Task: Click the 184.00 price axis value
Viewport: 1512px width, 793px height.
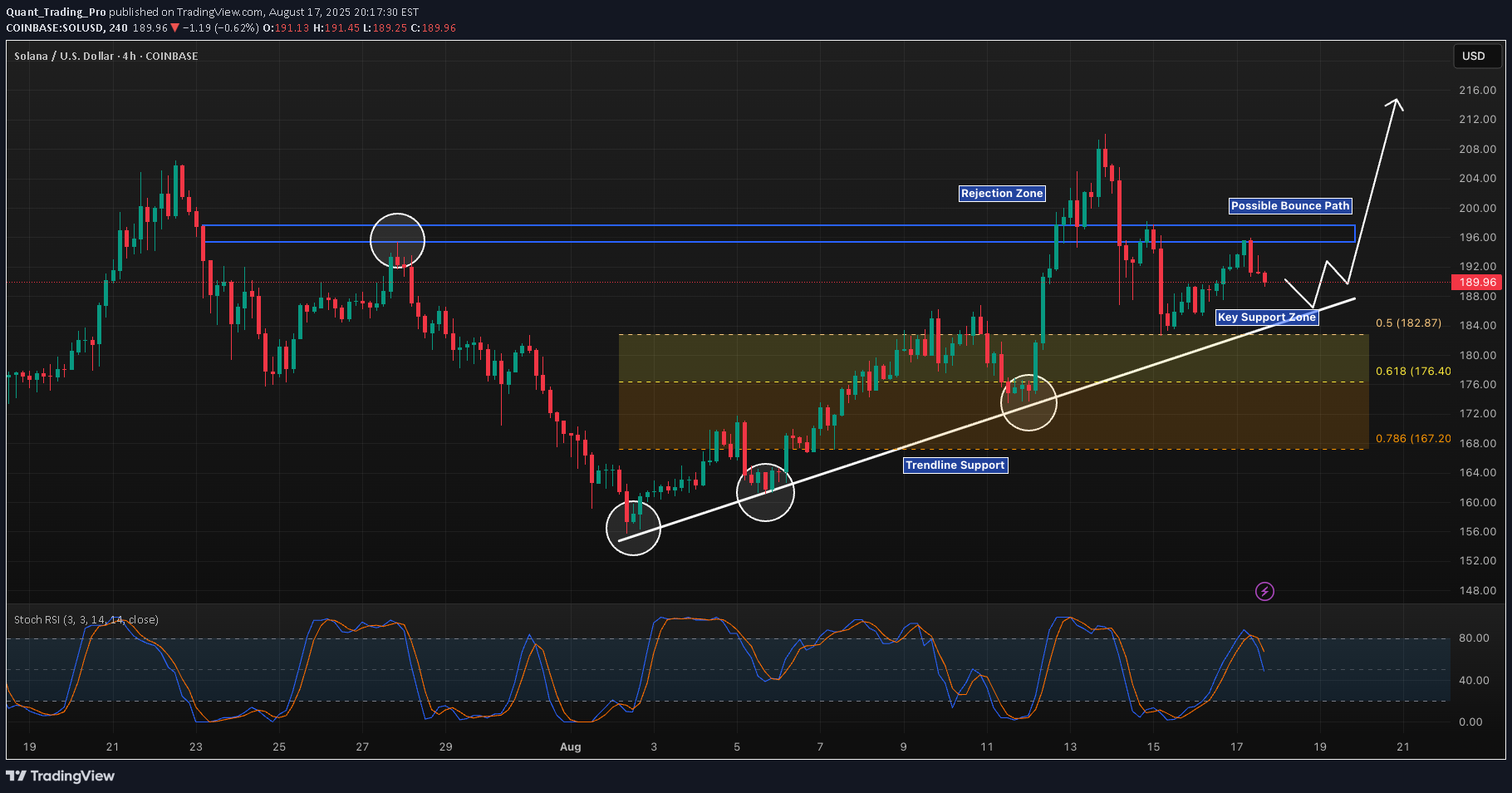Action: (x=1477, y=325)
